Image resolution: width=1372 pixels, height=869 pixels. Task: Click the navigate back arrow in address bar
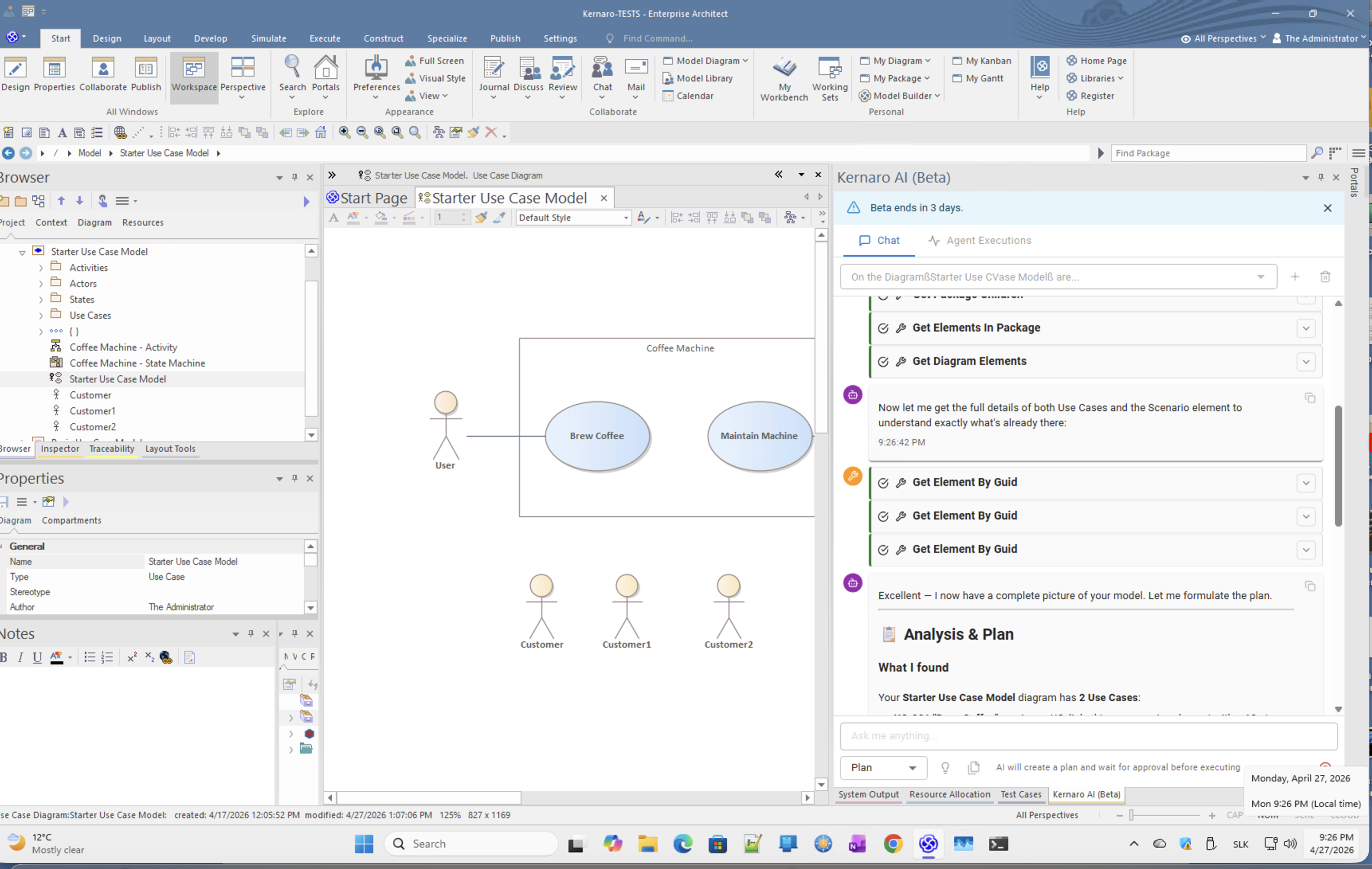pos(9,153)
